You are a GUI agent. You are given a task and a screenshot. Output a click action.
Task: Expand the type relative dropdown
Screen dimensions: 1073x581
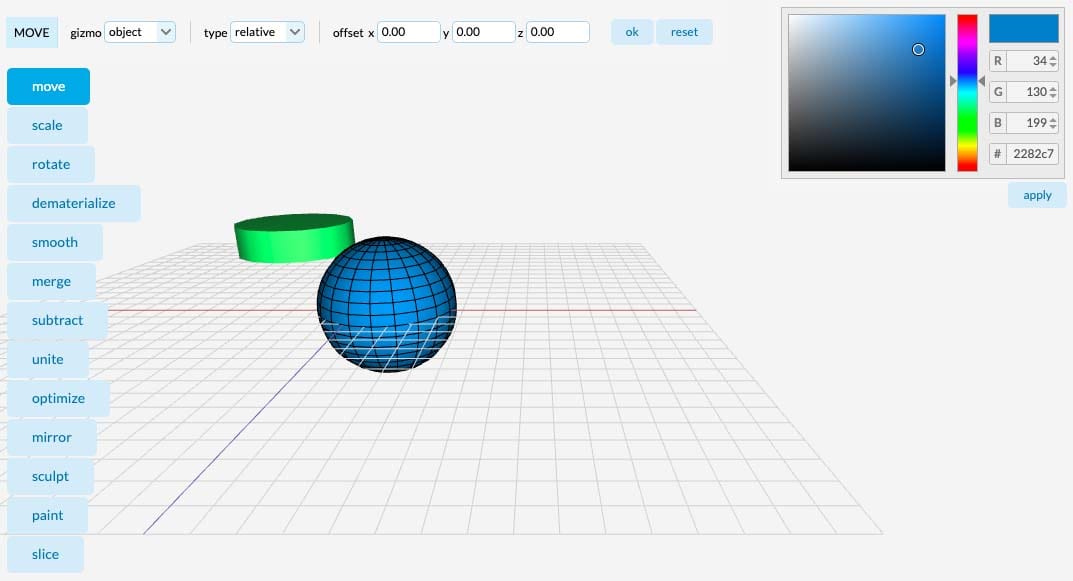[x=267, y=32]
